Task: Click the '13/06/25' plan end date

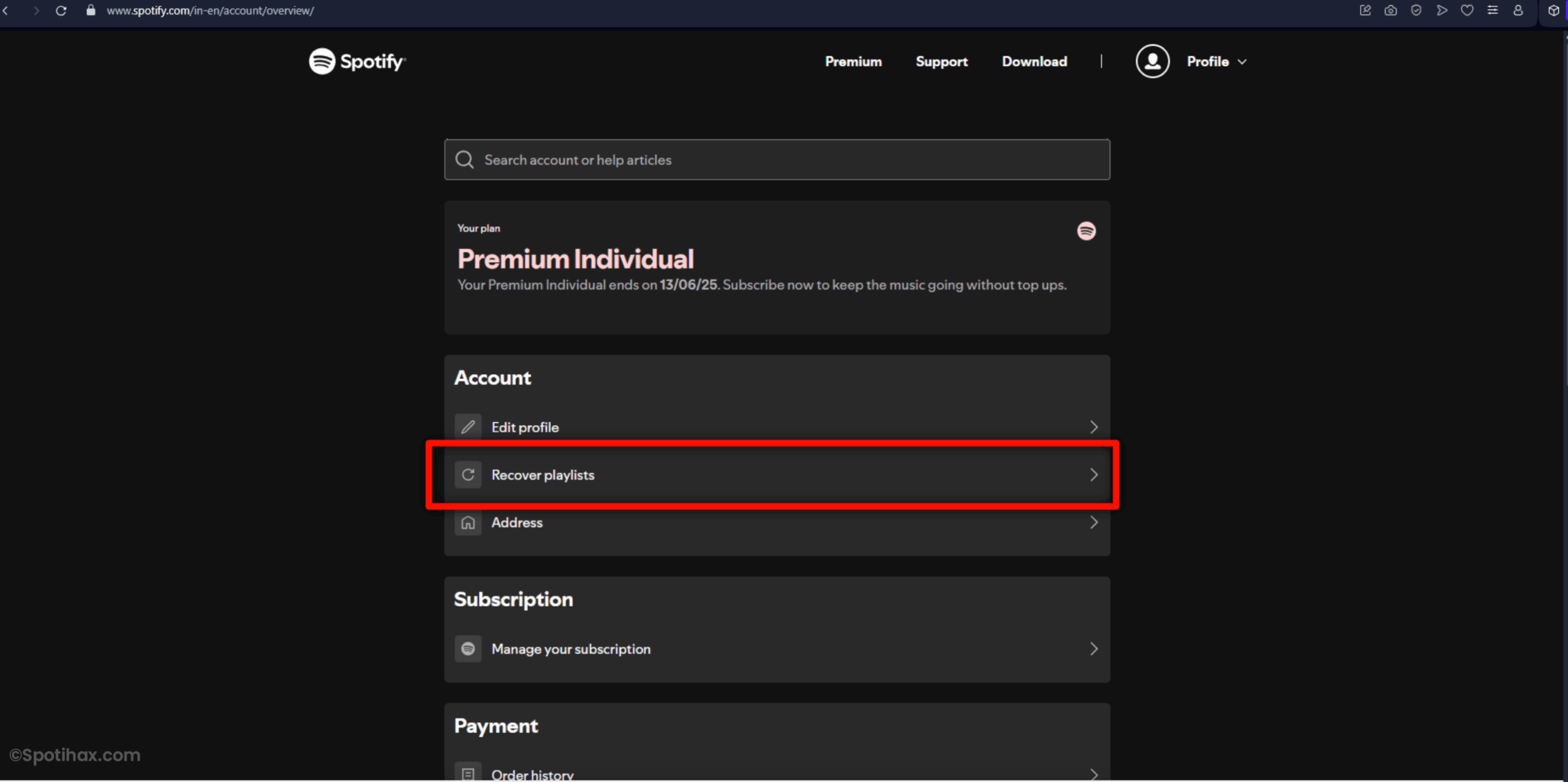Action: point(688,285)
